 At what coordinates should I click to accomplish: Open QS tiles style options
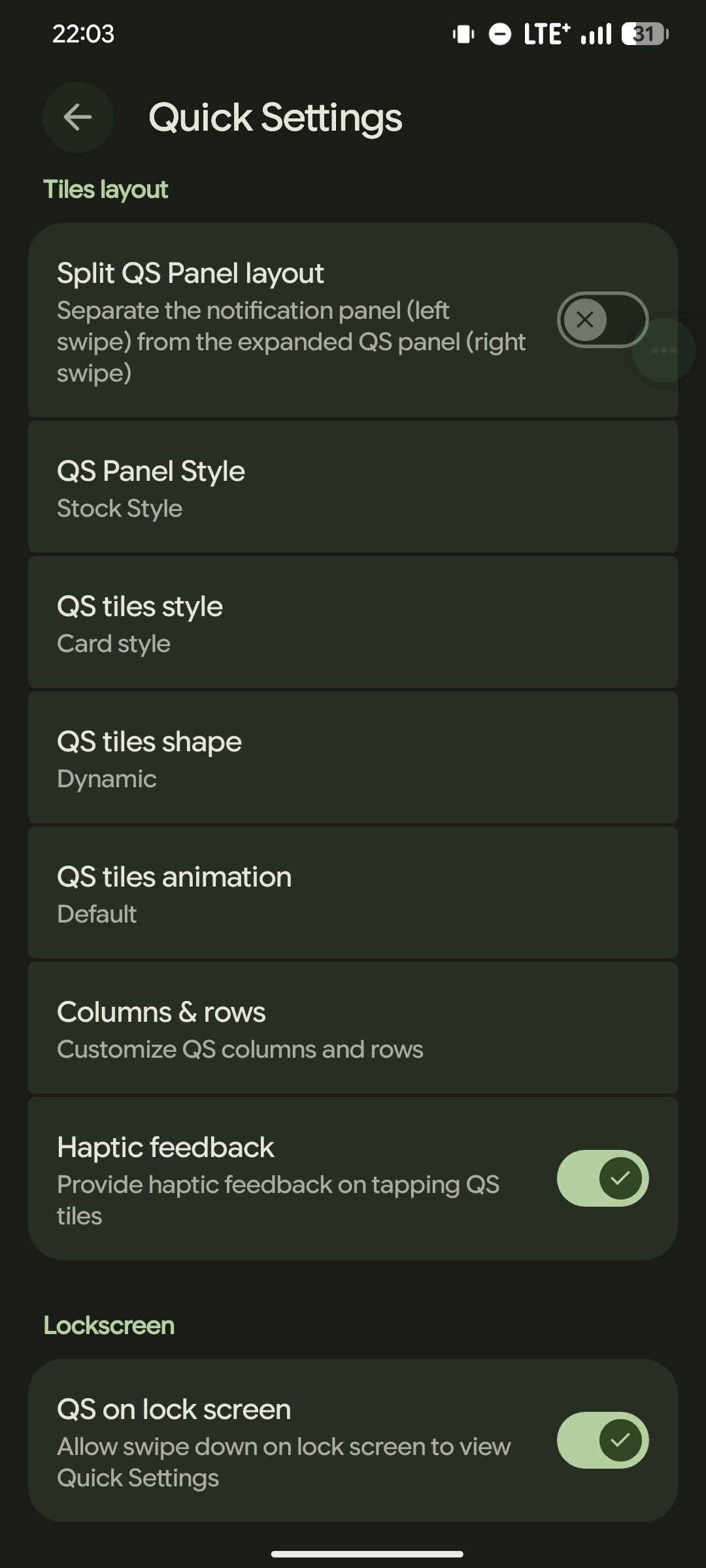pos(353,623)
